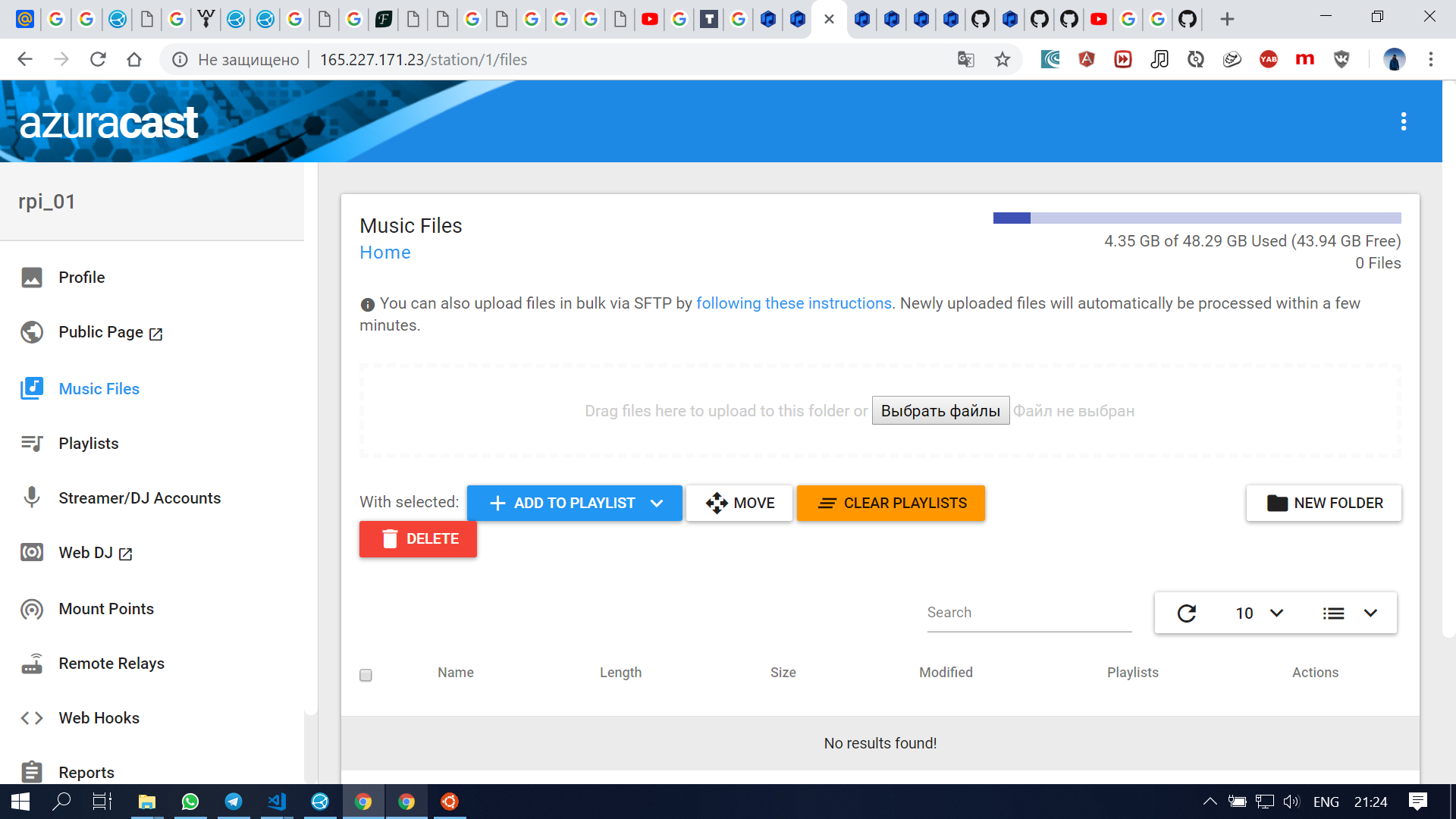Expand the ADD TO PLAYLIST dropdown arrow

tap(657, 503)
